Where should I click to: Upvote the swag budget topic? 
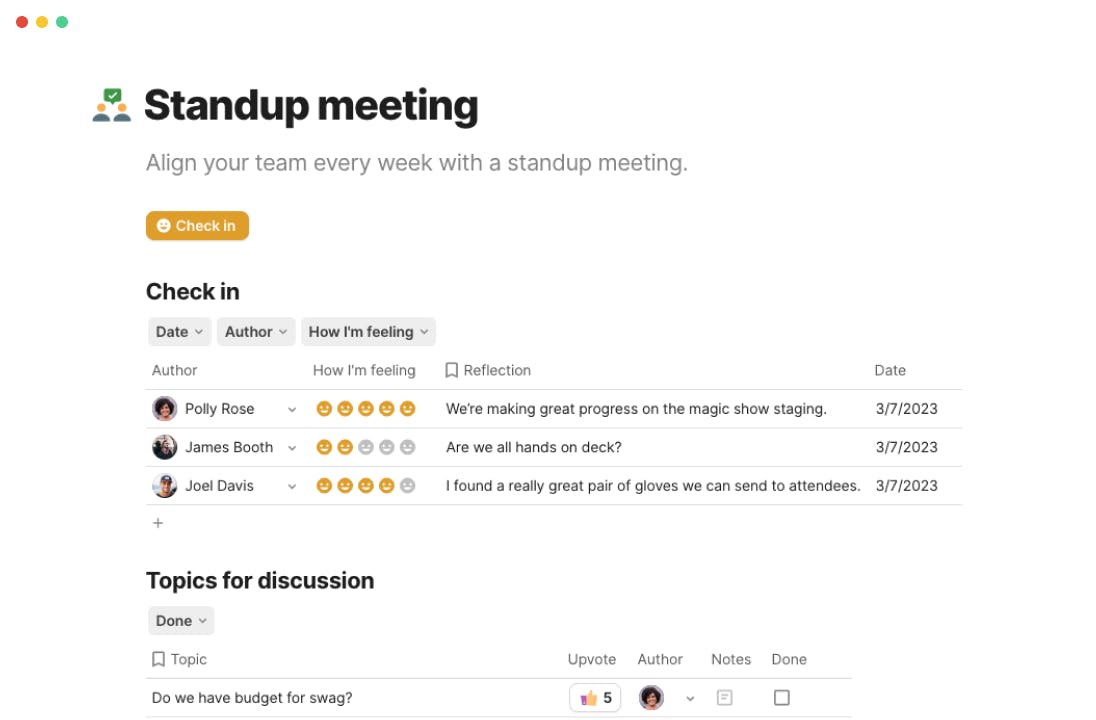pos(595,698)
